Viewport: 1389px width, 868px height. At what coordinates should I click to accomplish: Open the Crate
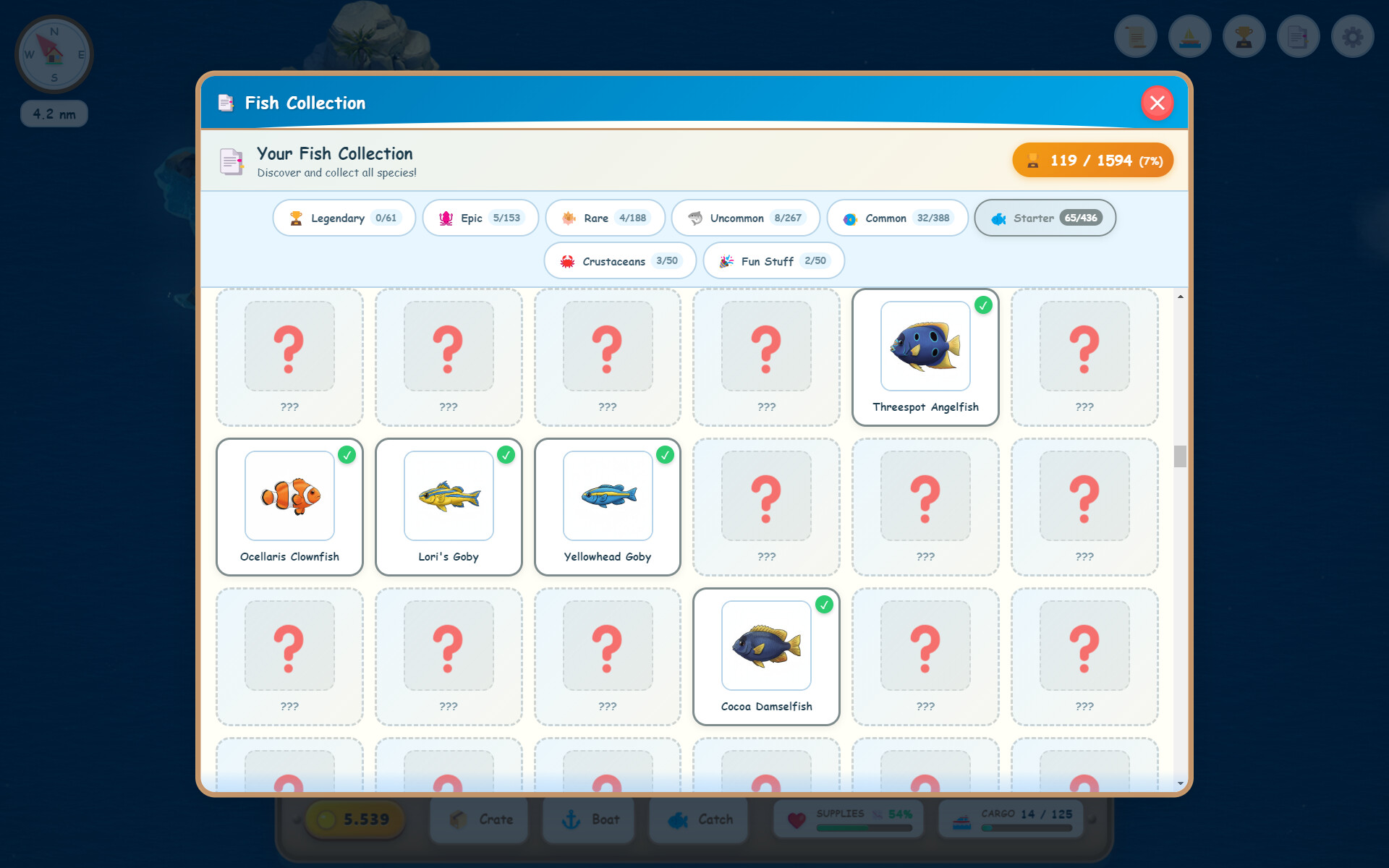coord(479,819)
